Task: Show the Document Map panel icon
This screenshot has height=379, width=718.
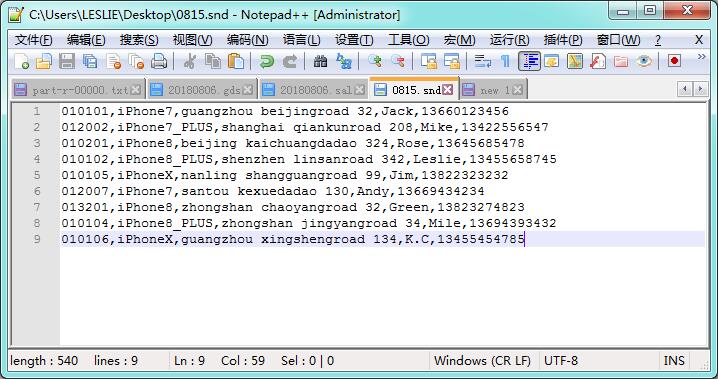Action: click(x=575, y=61)
